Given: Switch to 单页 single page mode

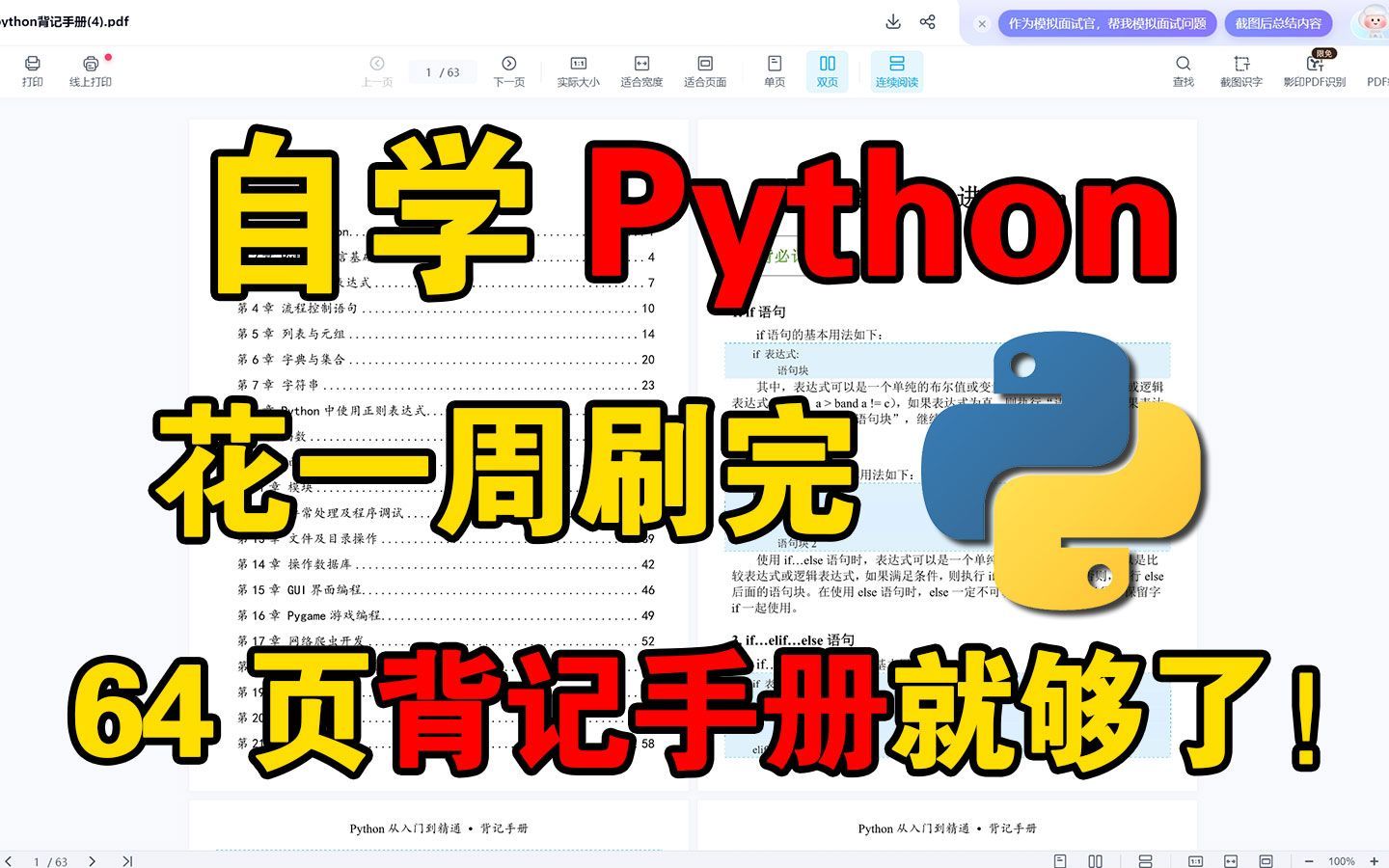Looking at the screenshot, I should pos(775,70).
